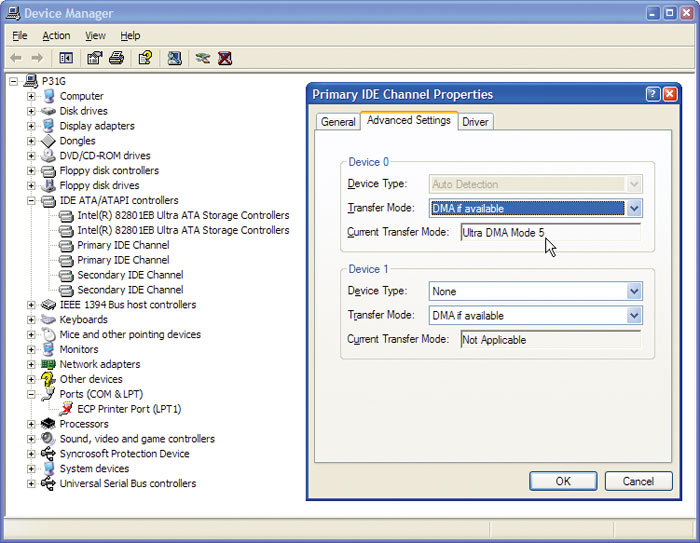
Task: Click Scan for hardware changes icon
Action: [x=175, y=58]
